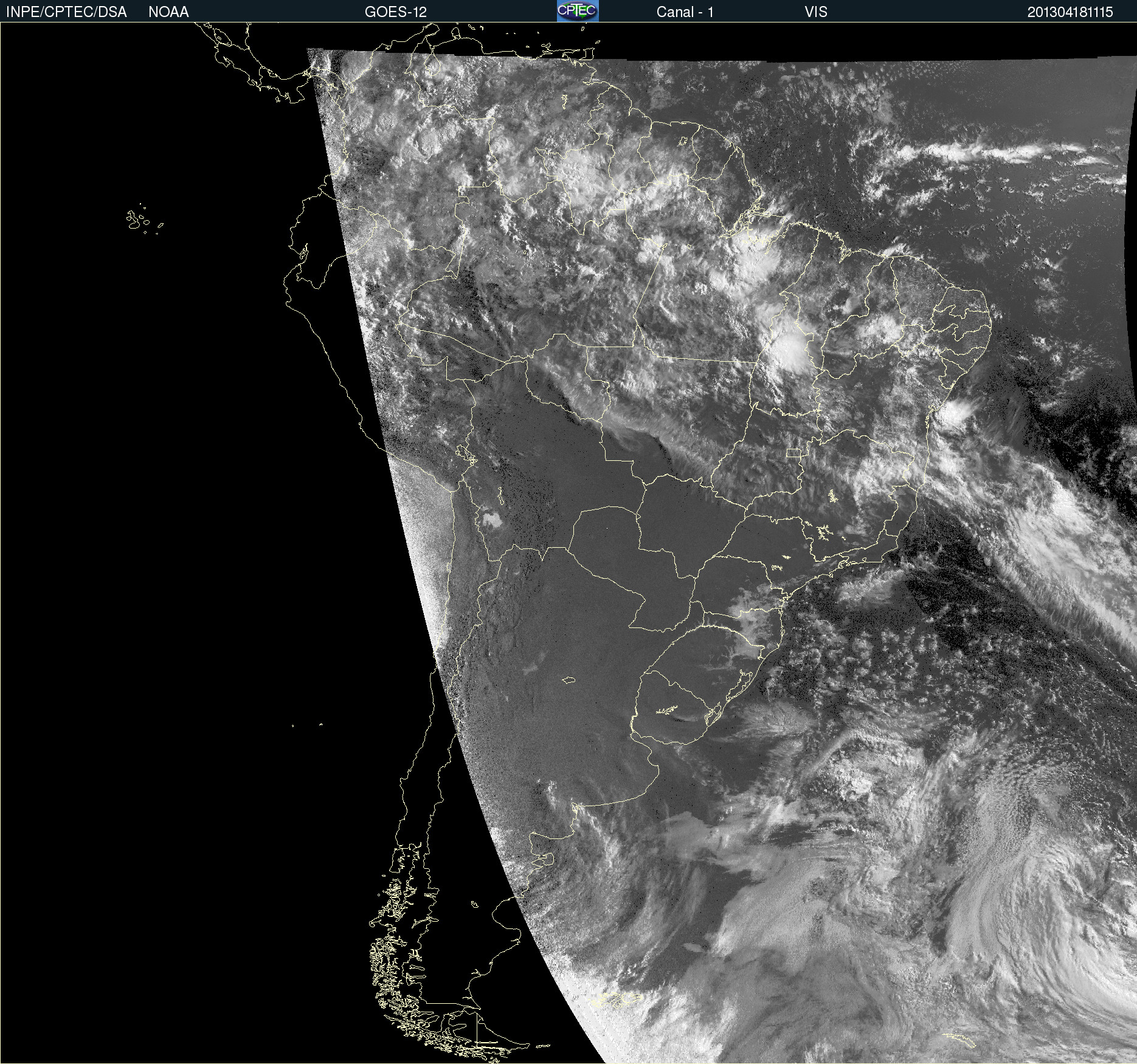Select the INPE/CPTEC/DSA header text
This screenshot has height=1064, width=1137.
coord(66,12)
